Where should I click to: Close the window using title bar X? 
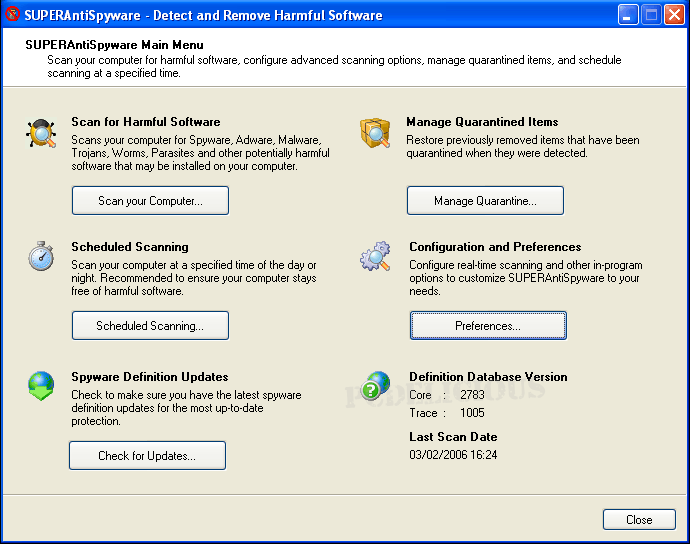pos(674,15)
